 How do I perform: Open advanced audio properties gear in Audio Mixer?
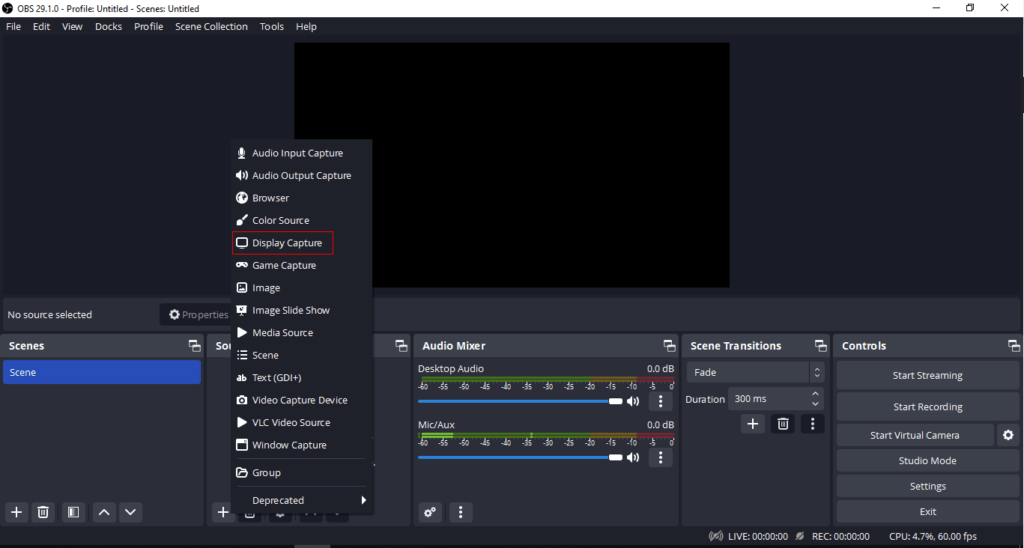[430, 512]
